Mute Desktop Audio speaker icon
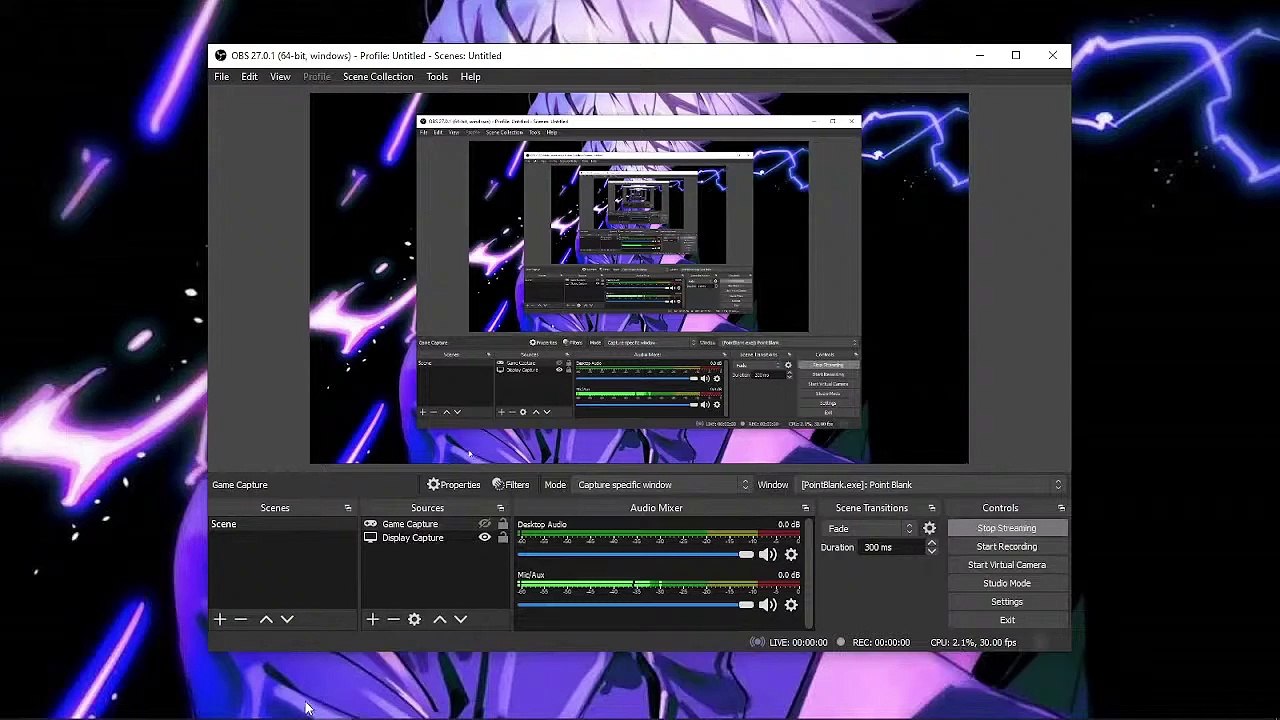The height and width of the screenshot is (720, 1280). point(767,555)
